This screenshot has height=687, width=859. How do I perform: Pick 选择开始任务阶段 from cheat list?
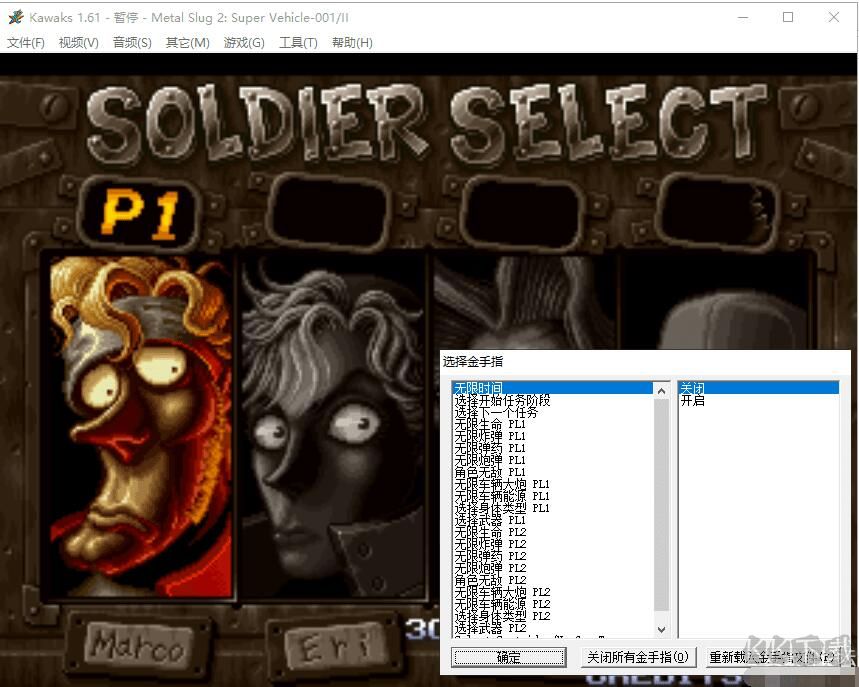[x=502, y=400]
